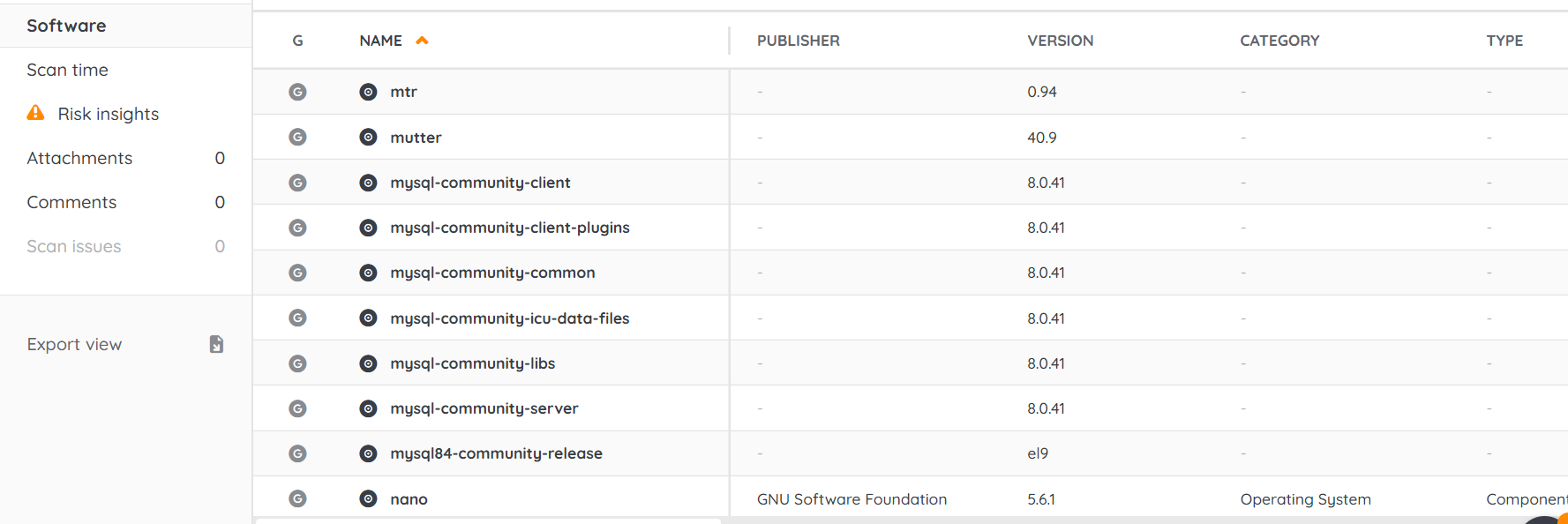Image resolution: width=1568 pixels, height=524 pixels.
Task: Click the disc icon beside mysql-community-libs
Action: pyautogui.click(x=368, y=363)
